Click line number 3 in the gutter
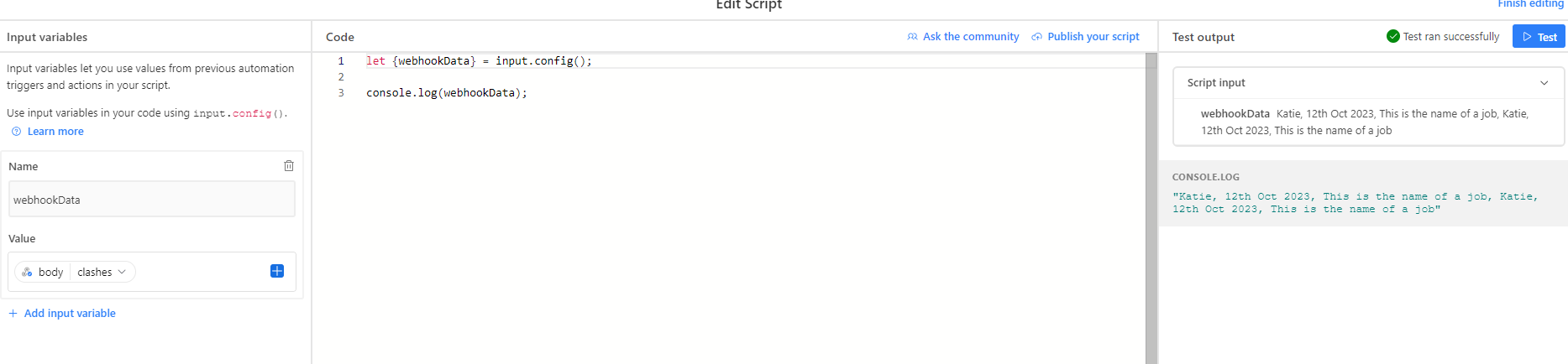 tap(341, 93)
